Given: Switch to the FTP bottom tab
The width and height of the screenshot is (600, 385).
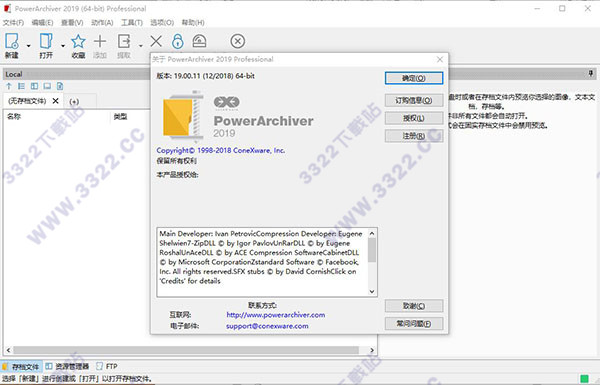Looking at the screenshot, I should (x=107, y=366).
